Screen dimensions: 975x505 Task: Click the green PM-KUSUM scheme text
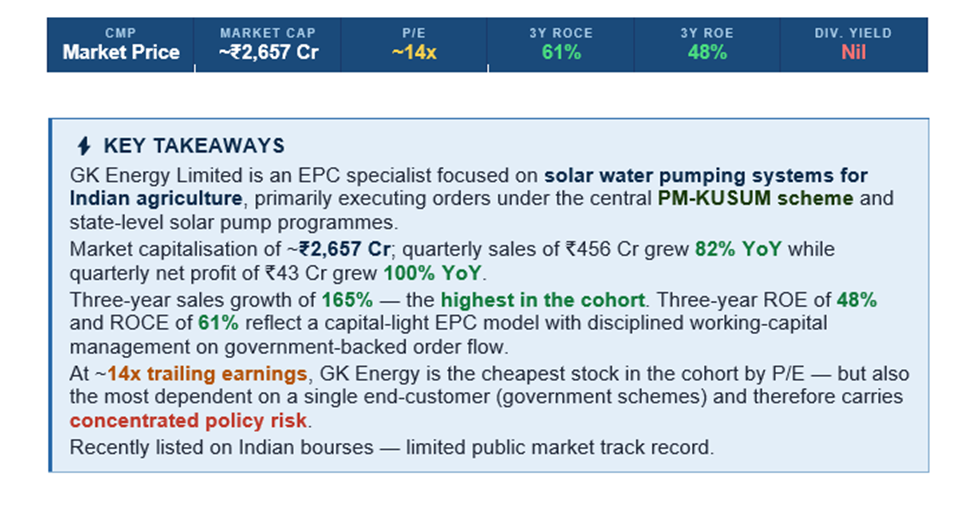click(755, 198)
